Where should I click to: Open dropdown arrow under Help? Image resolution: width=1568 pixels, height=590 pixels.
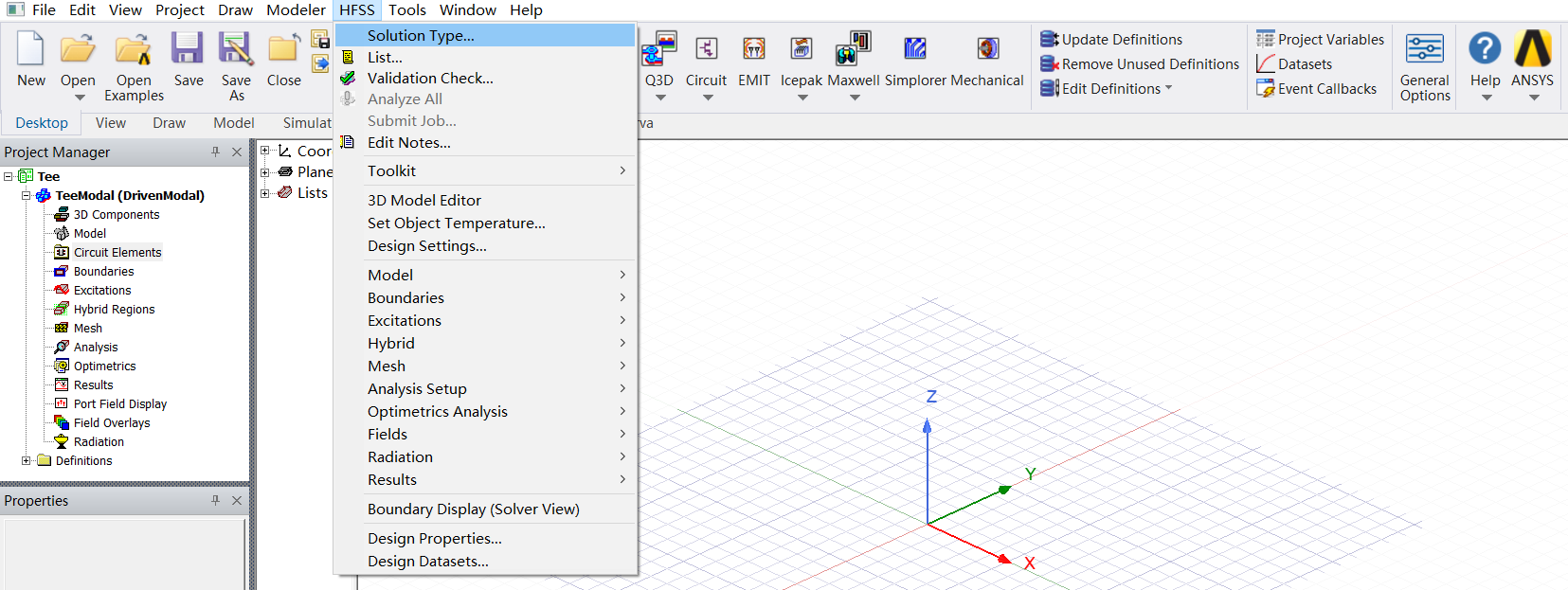(1486, 97)
